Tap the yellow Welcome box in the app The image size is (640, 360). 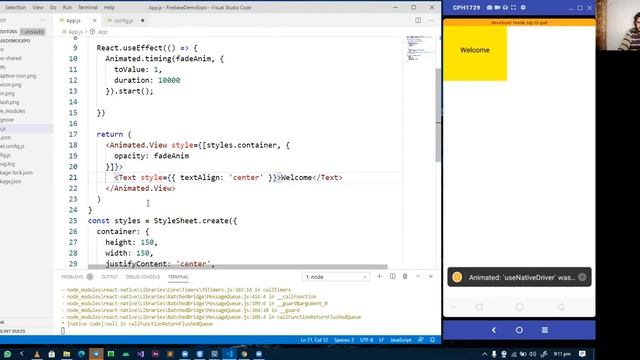coord(475,53)
